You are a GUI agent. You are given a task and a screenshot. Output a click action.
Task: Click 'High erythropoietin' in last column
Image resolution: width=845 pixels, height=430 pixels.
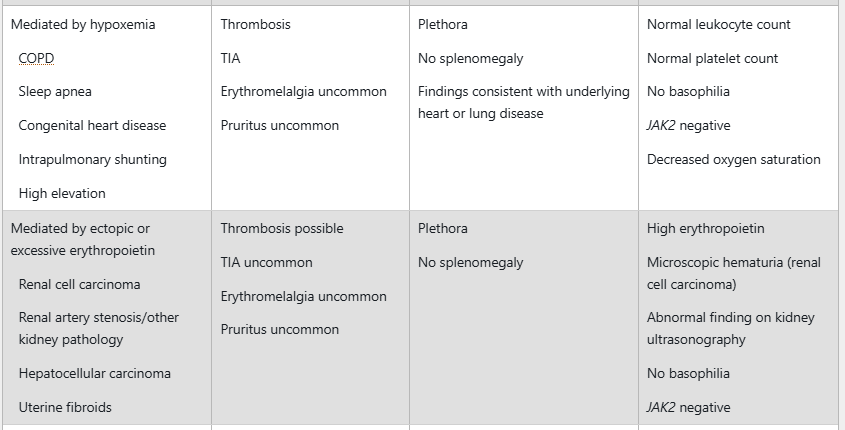click(705, 228)
